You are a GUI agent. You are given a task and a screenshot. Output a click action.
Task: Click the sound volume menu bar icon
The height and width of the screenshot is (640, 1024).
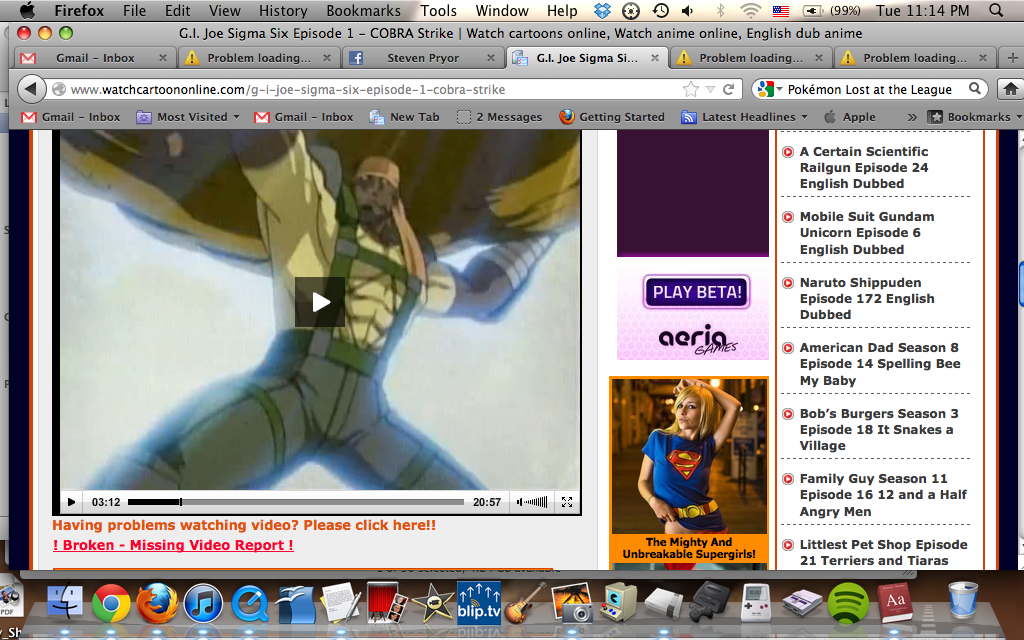(688, 10)
